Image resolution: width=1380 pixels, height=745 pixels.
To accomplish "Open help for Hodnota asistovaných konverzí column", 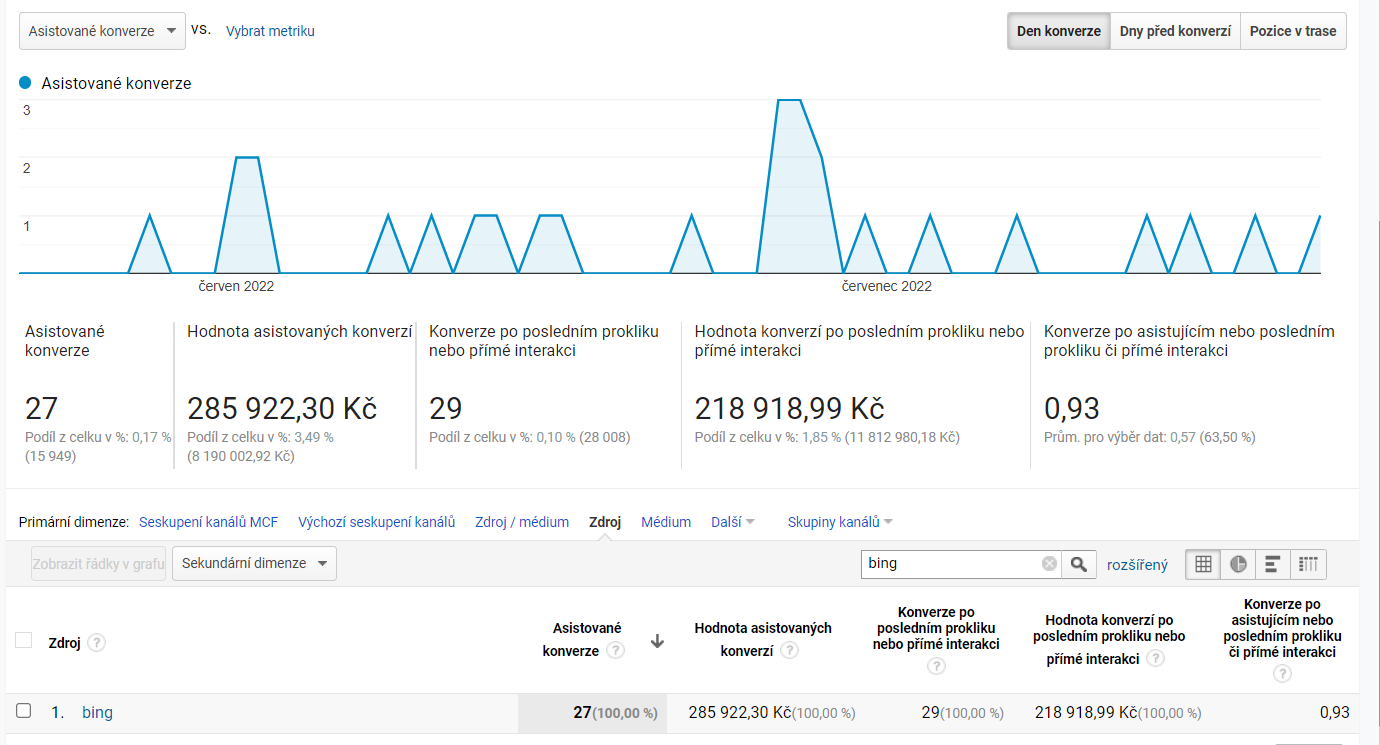I will [789, 651].
